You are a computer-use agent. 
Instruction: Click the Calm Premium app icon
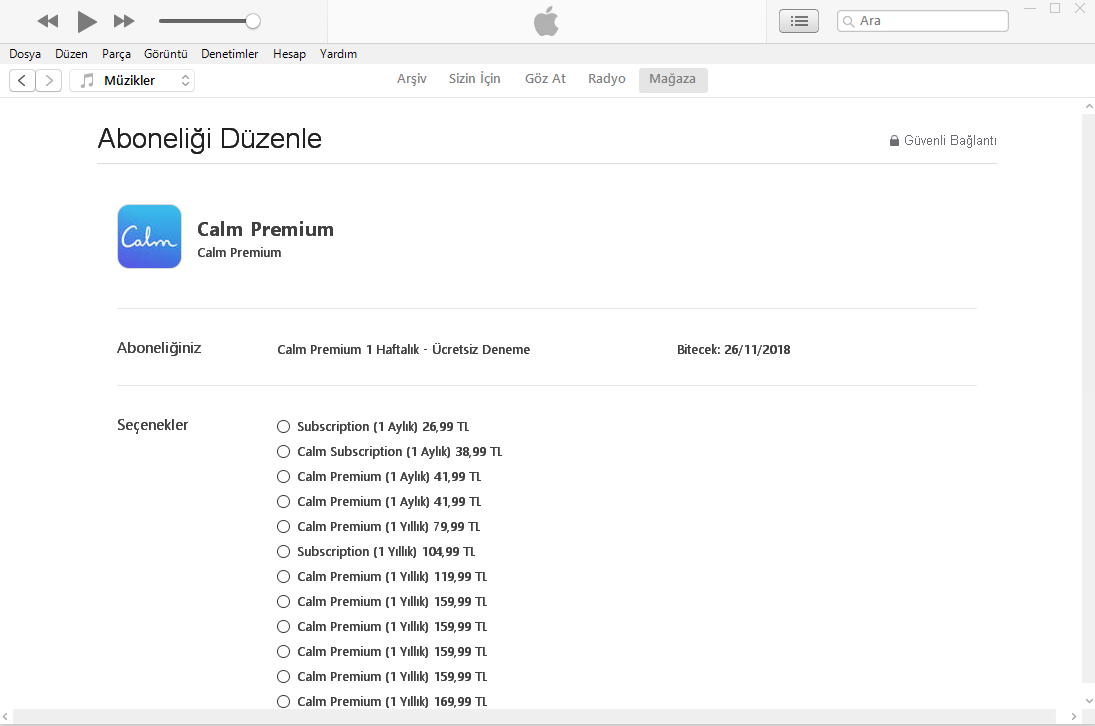point(149,237)
